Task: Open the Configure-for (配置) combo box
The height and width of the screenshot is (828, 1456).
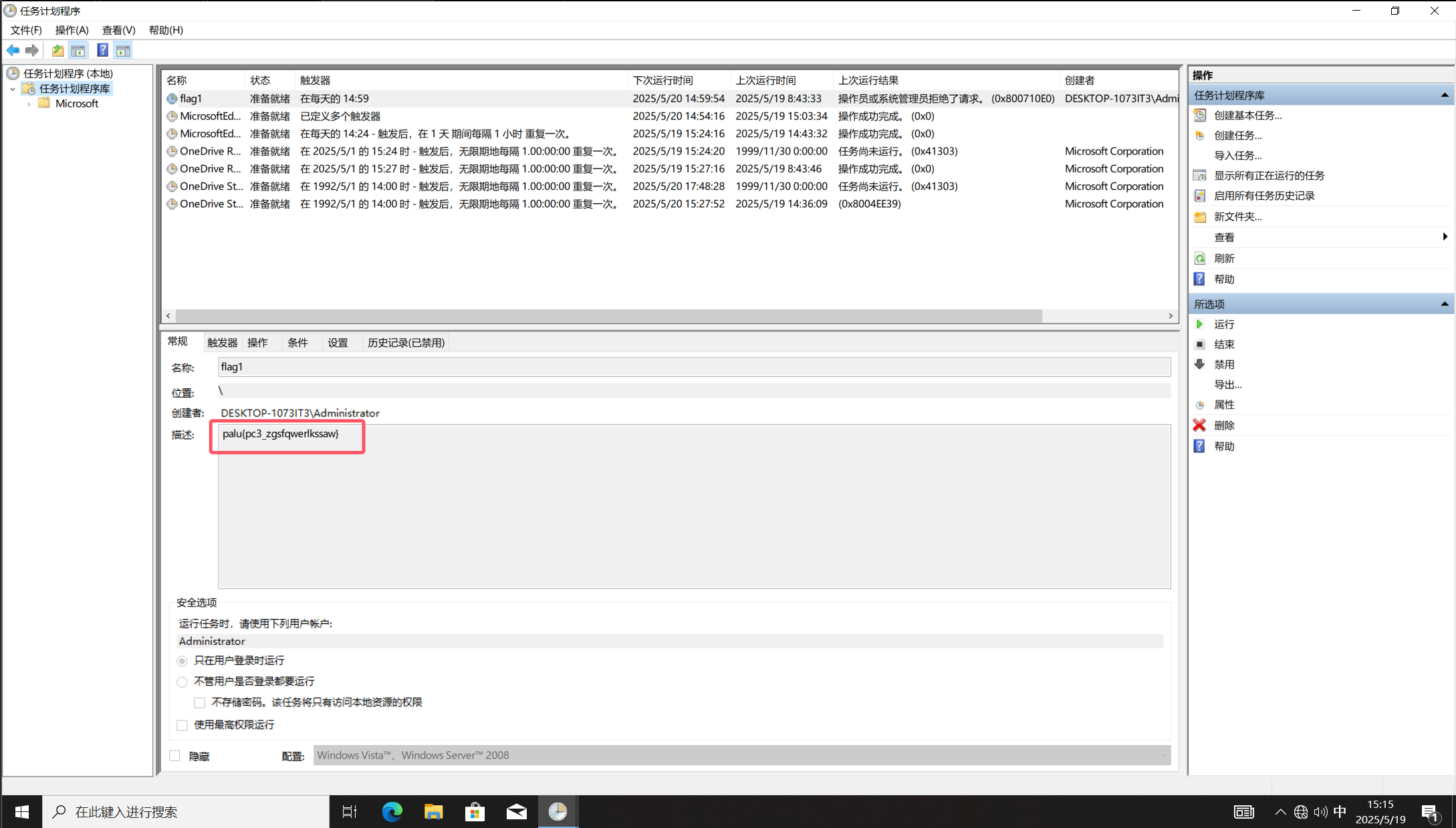Action: click(741, 755)
